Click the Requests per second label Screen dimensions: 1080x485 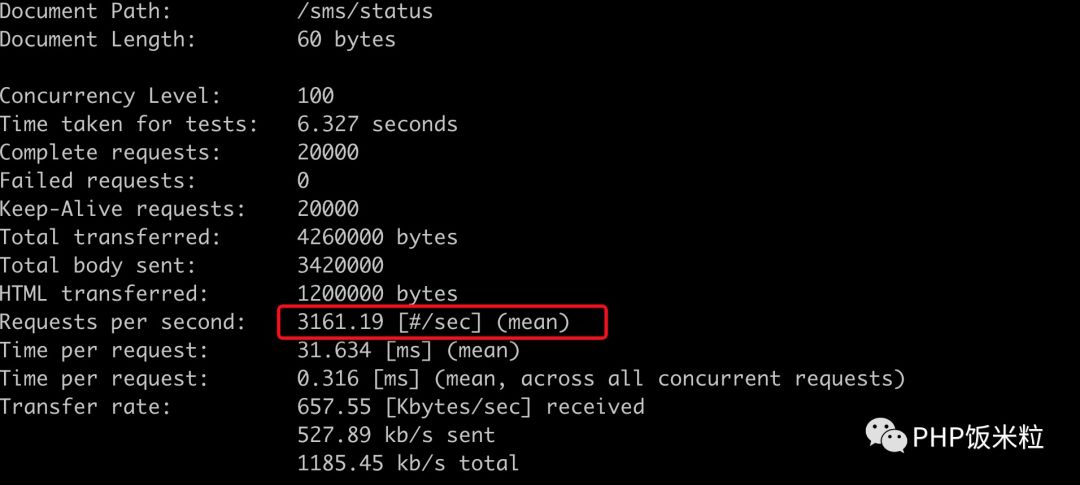pyautogui.click(x=122, y=322)
